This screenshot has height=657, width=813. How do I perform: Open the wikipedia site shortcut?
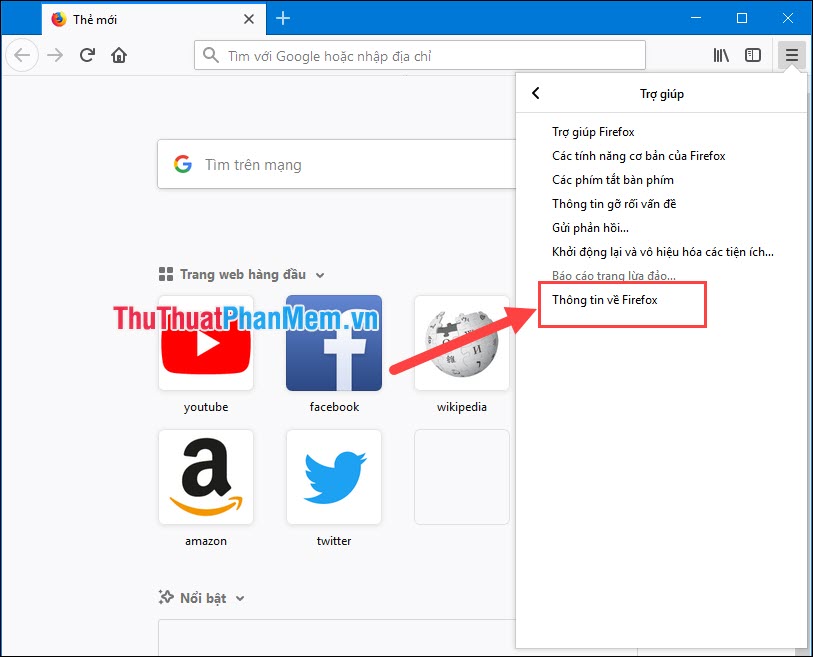[x=461, y=343]
